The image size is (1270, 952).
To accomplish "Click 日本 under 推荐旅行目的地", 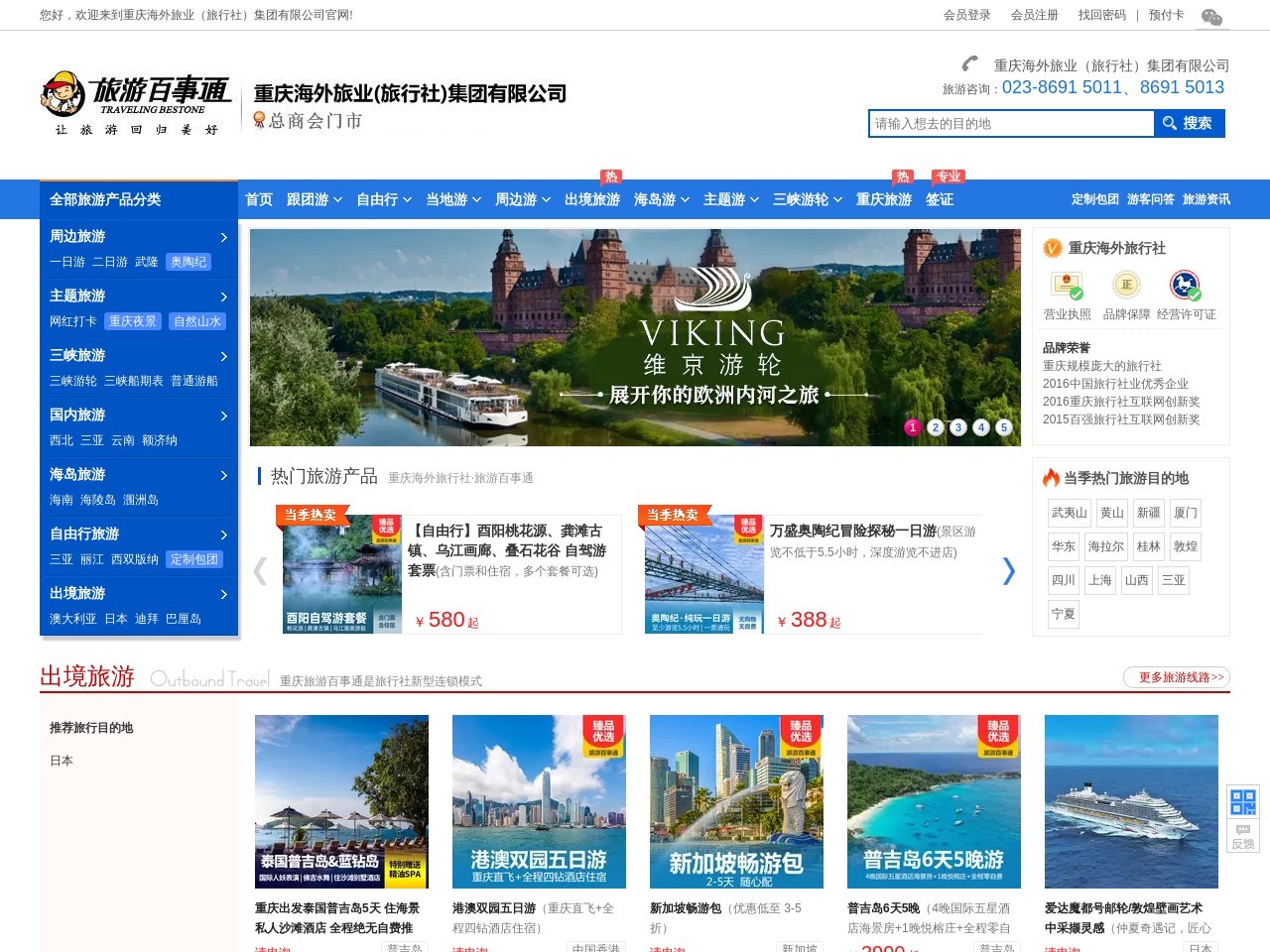I will coord(62,761).
